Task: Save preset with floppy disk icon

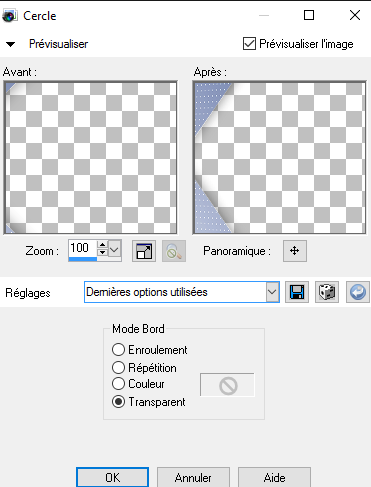Action: (x=297, y=292)
